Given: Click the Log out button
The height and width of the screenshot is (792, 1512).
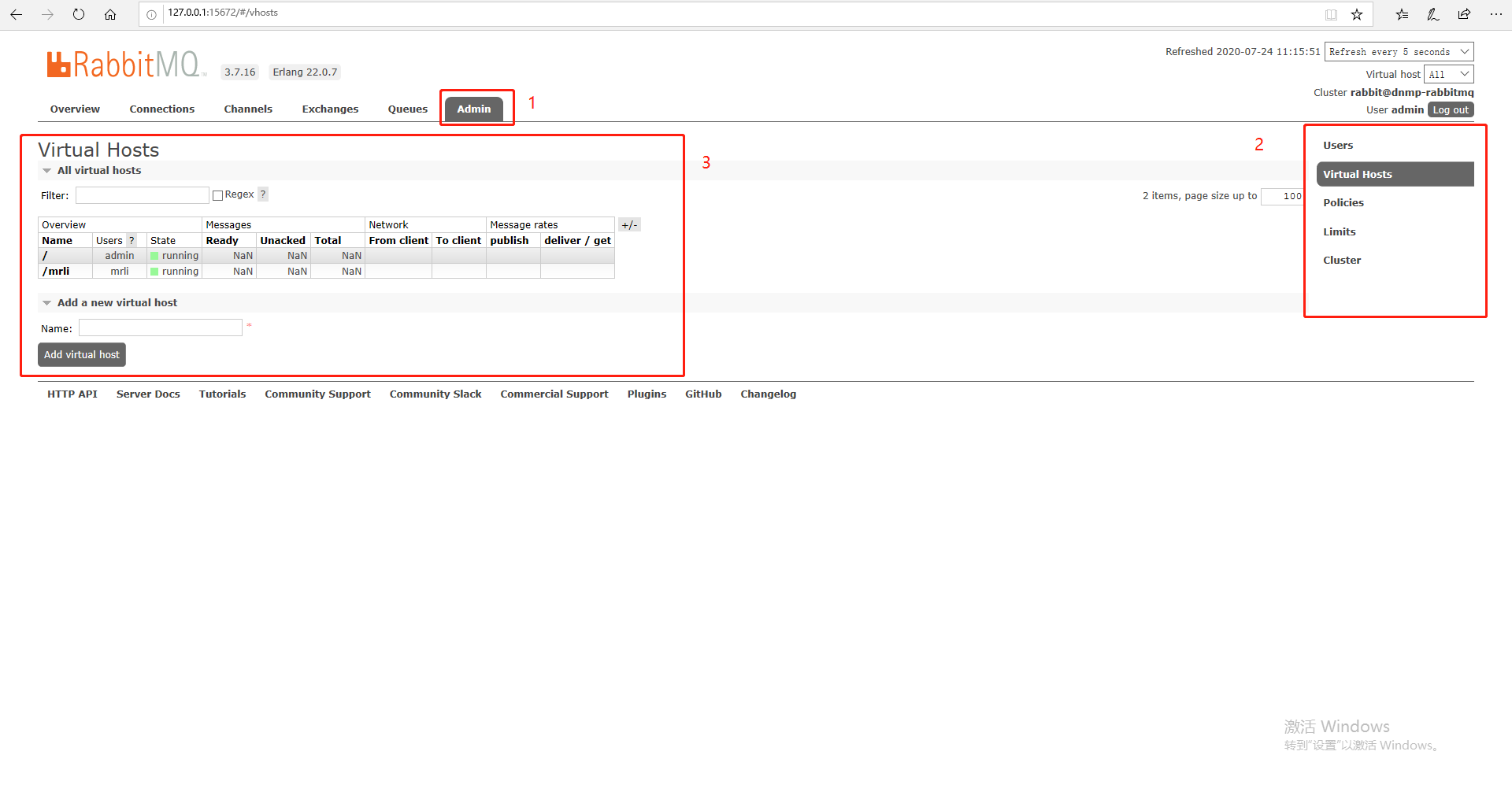Looking at the screenshot, I should point(1451,110).
